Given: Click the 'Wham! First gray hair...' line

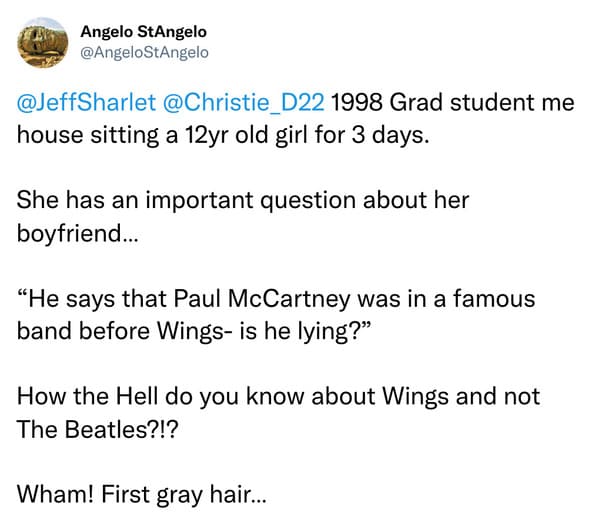Looking at the screenshot, I should (x=141, y=495).
